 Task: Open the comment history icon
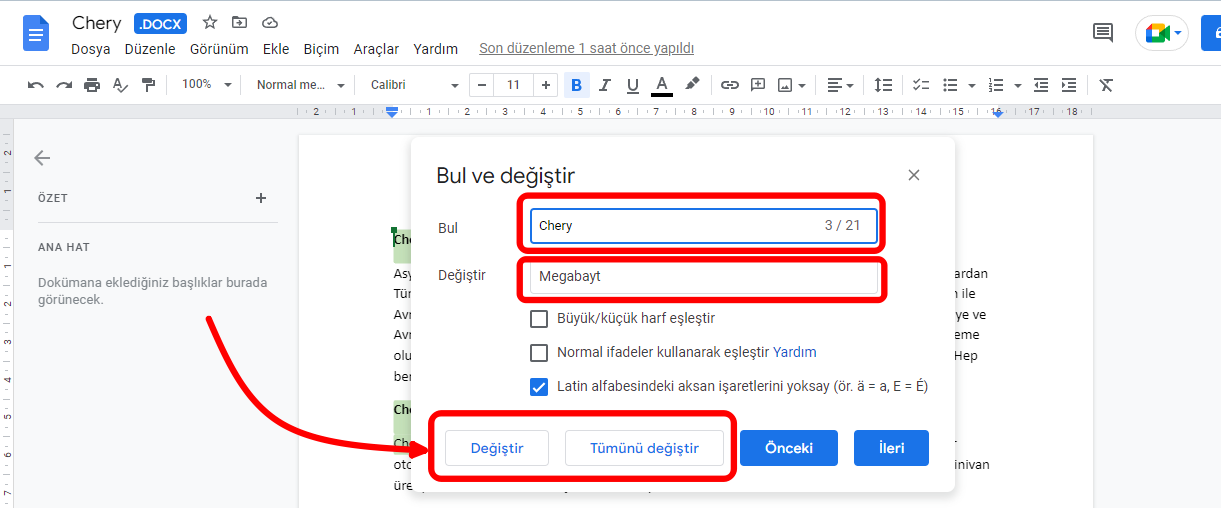point(1103,33)
